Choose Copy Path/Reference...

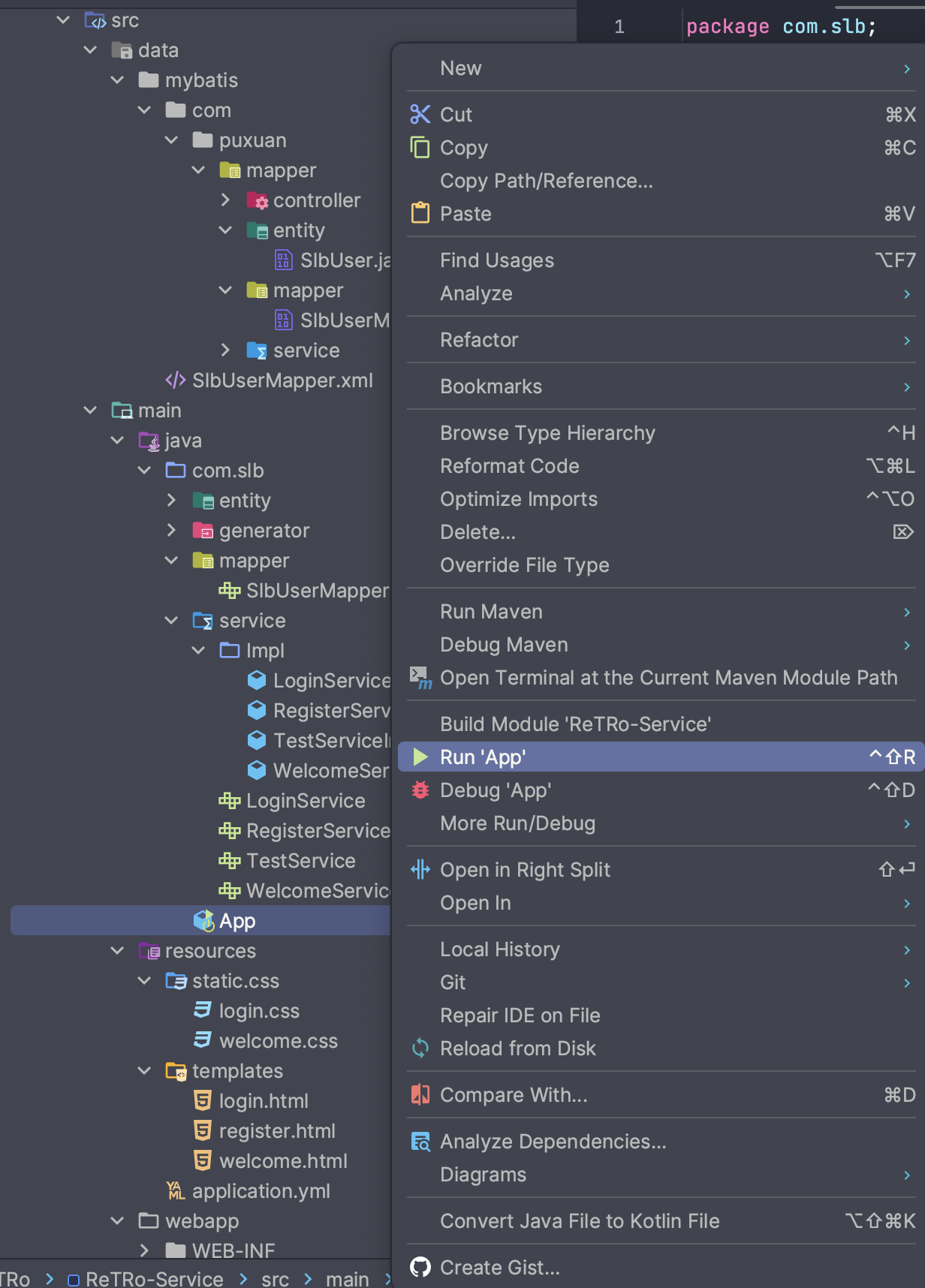coord(661,181)
